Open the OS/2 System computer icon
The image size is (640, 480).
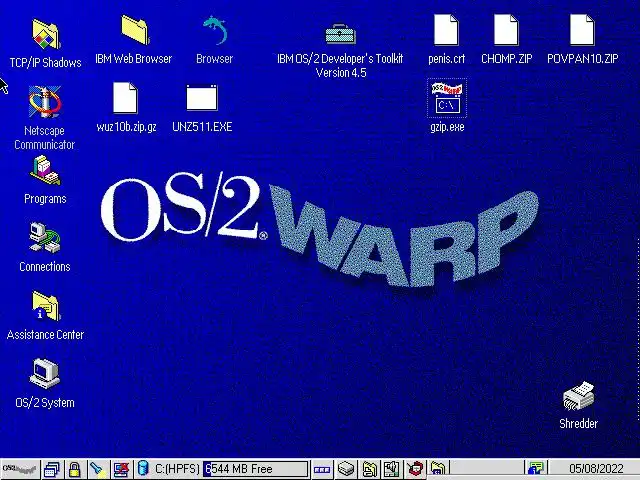pos(45,373)
